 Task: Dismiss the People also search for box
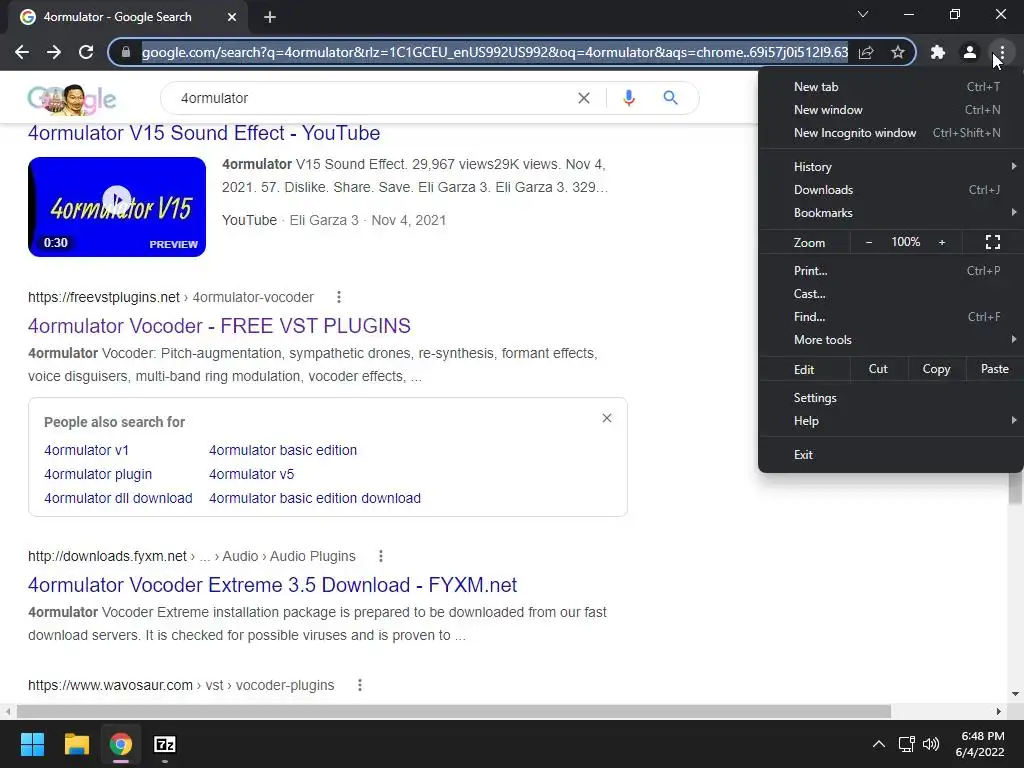click(607, 418)
